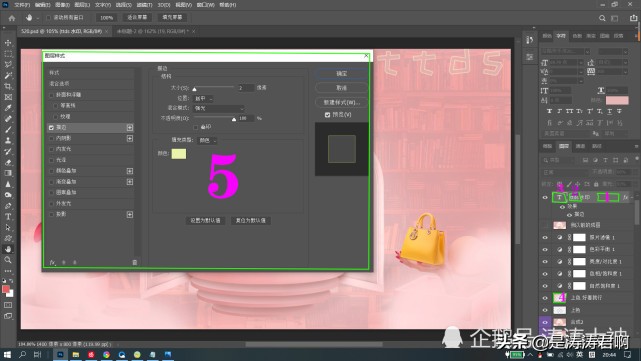Select the History Brush tool
Viewport: 641px width, 361px height.
point(8,151)
